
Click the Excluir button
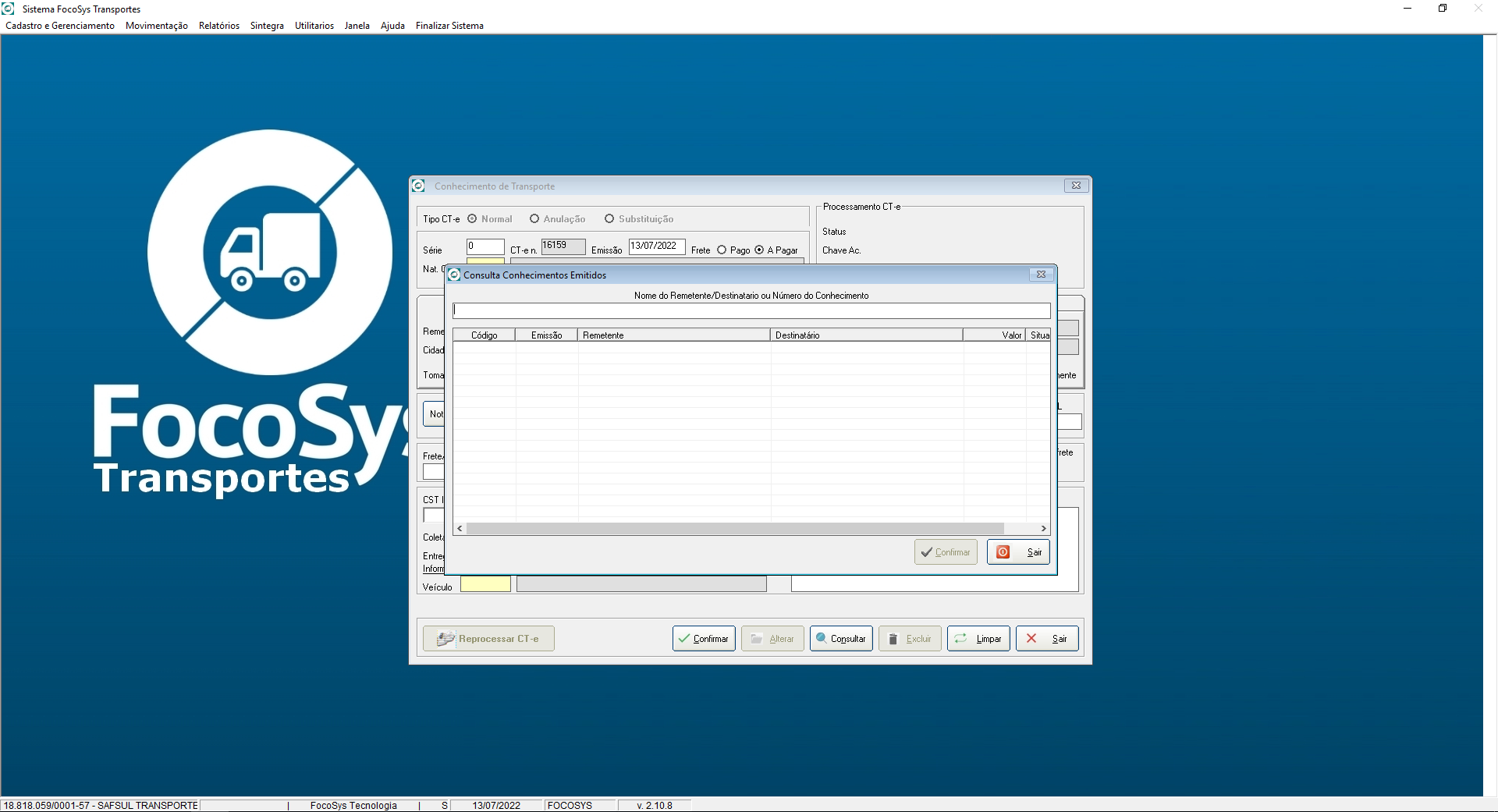tap(910, 639)
